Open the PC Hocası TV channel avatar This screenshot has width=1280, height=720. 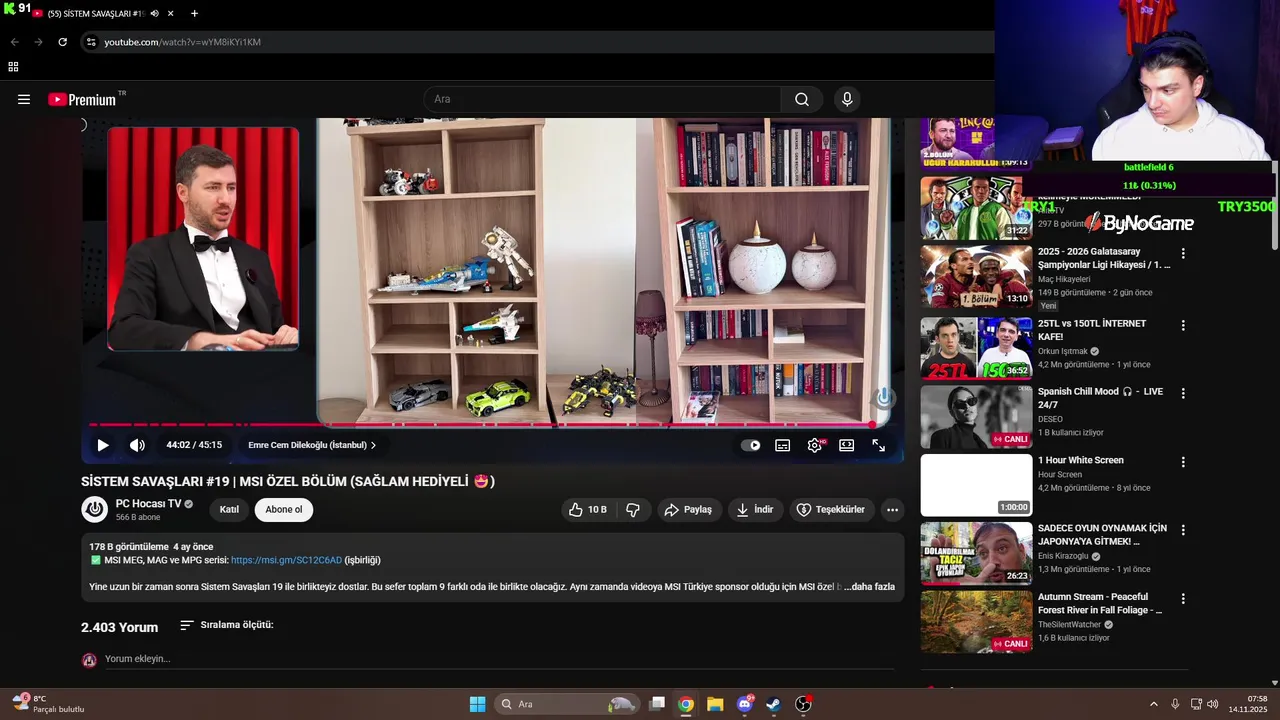point(94,509)
